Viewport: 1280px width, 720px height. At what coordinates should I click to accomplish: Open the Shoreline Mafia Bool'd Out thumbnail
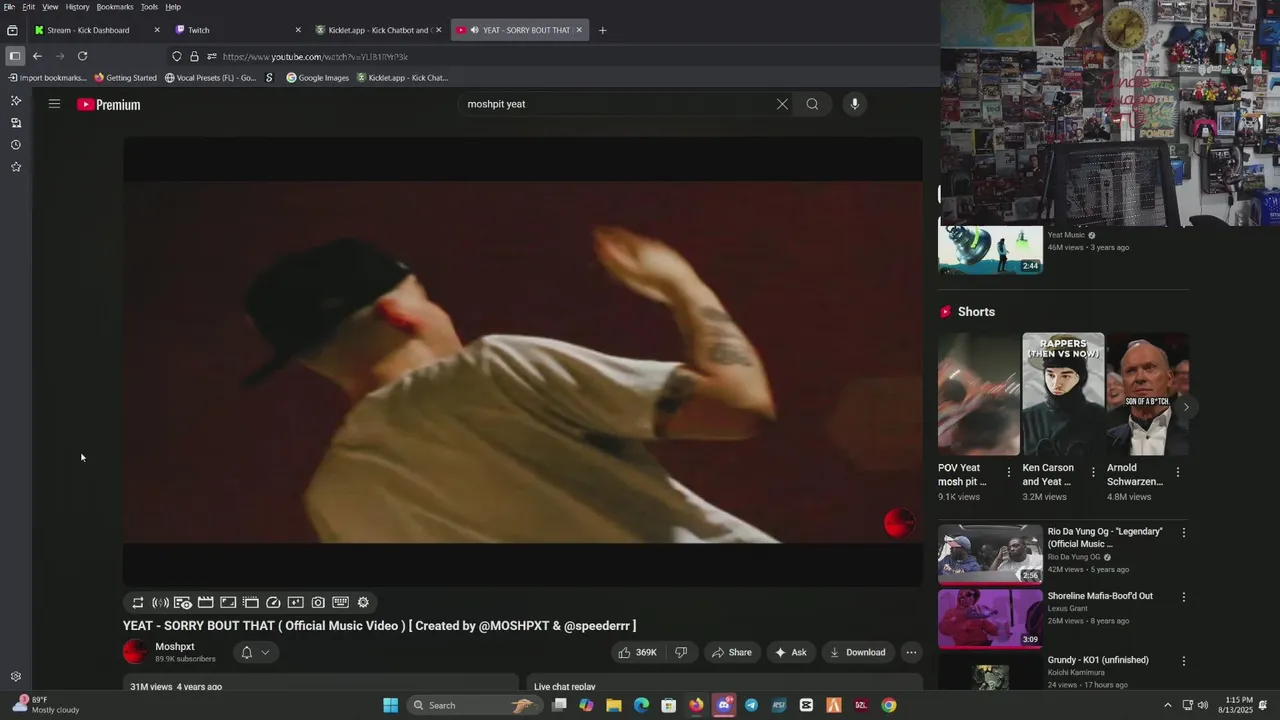click(990, 618)
